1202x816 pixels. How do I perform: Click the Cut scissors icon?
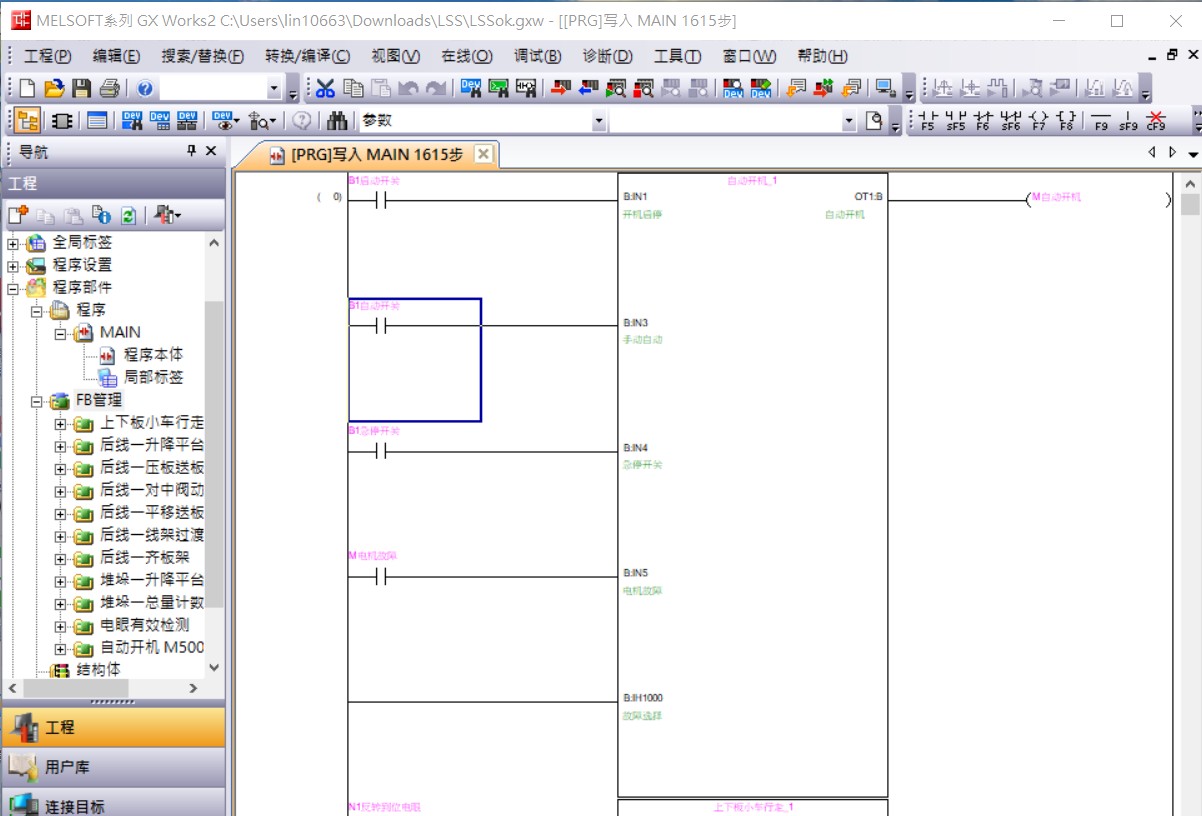point(325,88)
